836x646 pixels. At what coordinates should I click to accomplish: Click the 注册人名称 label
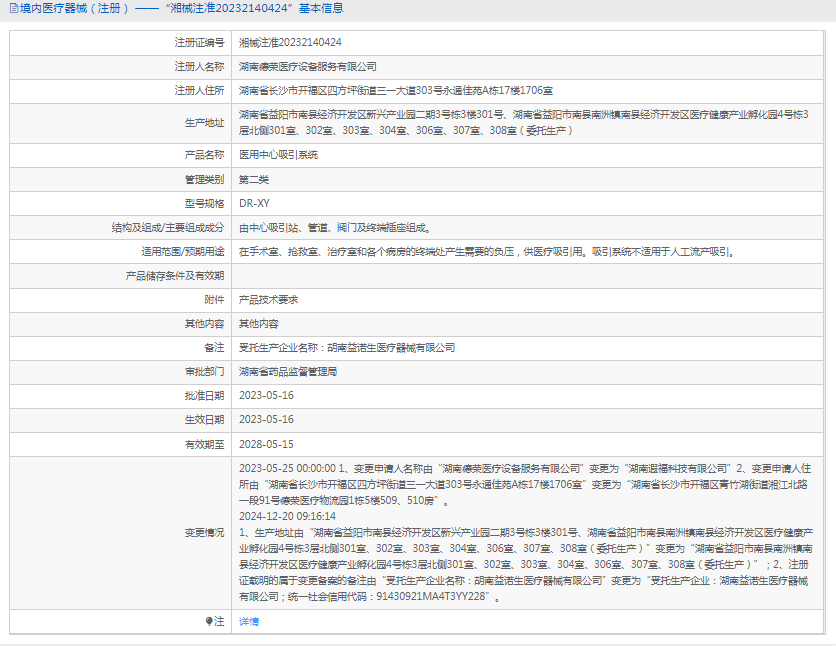tap(199, 67)
